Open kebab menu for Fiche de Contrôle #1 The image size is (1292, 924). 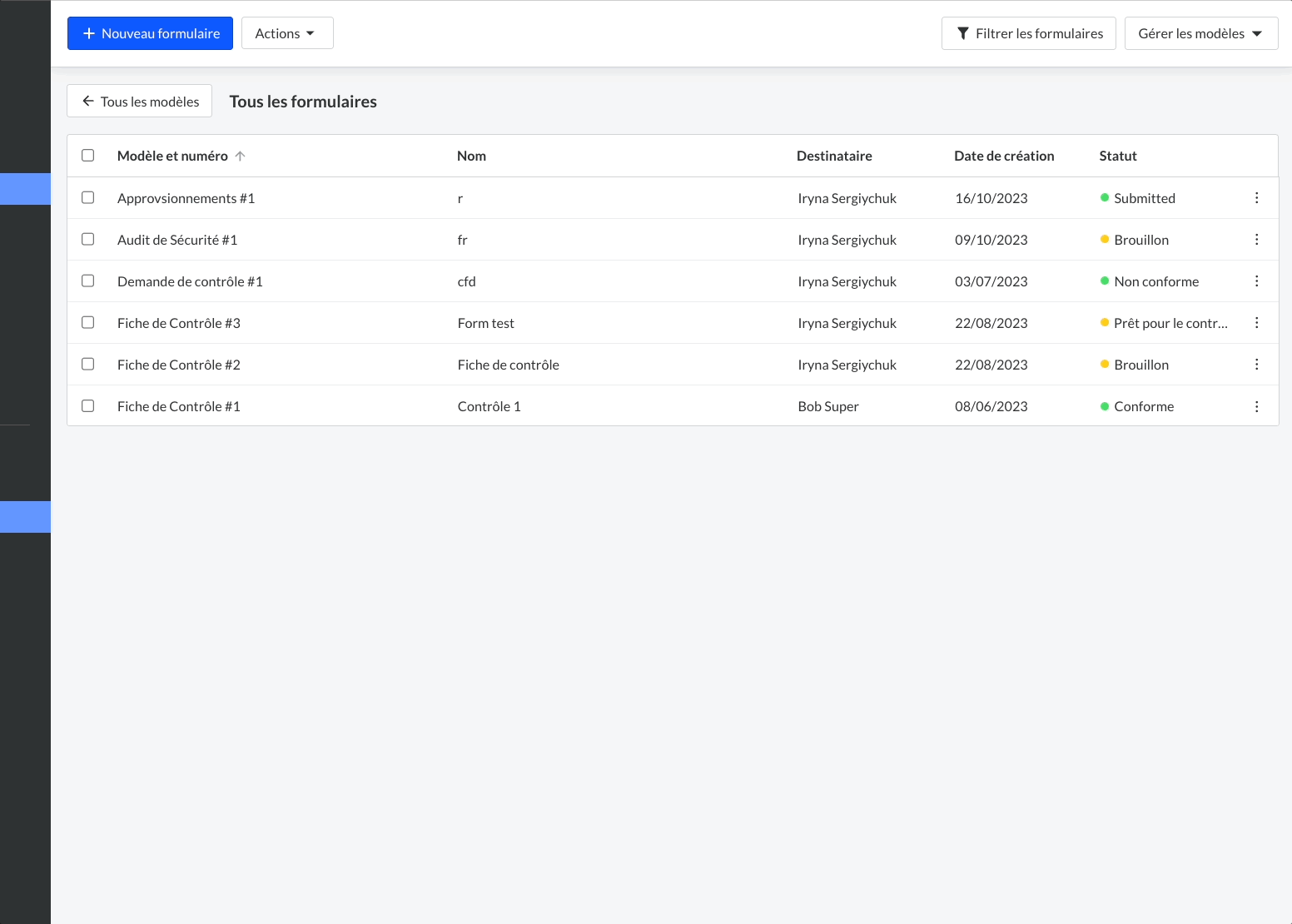tap(1256, 406)
